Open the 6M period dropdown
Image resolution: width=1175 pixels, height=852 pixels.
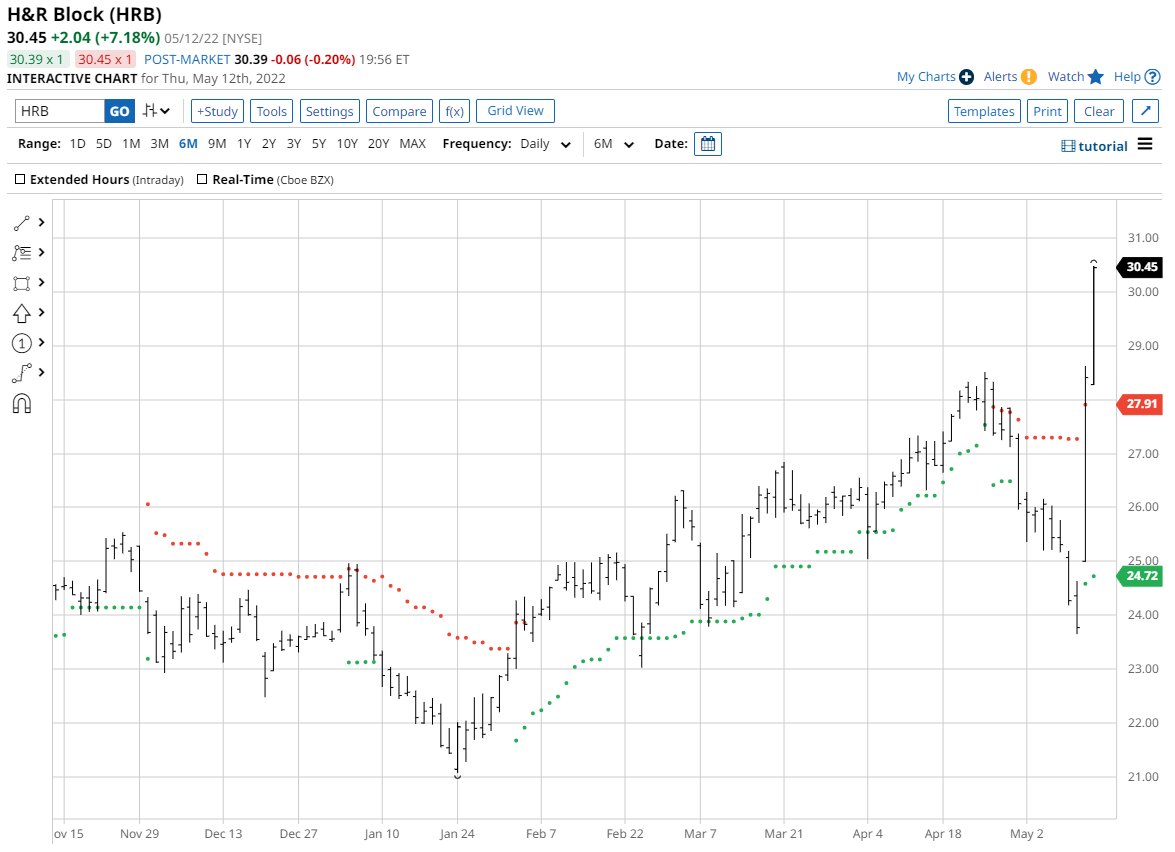tap(614, 144)
